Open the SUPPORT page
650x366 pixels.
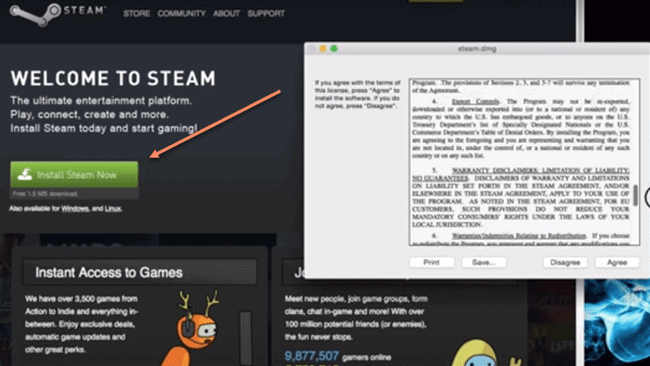(266, 13)
